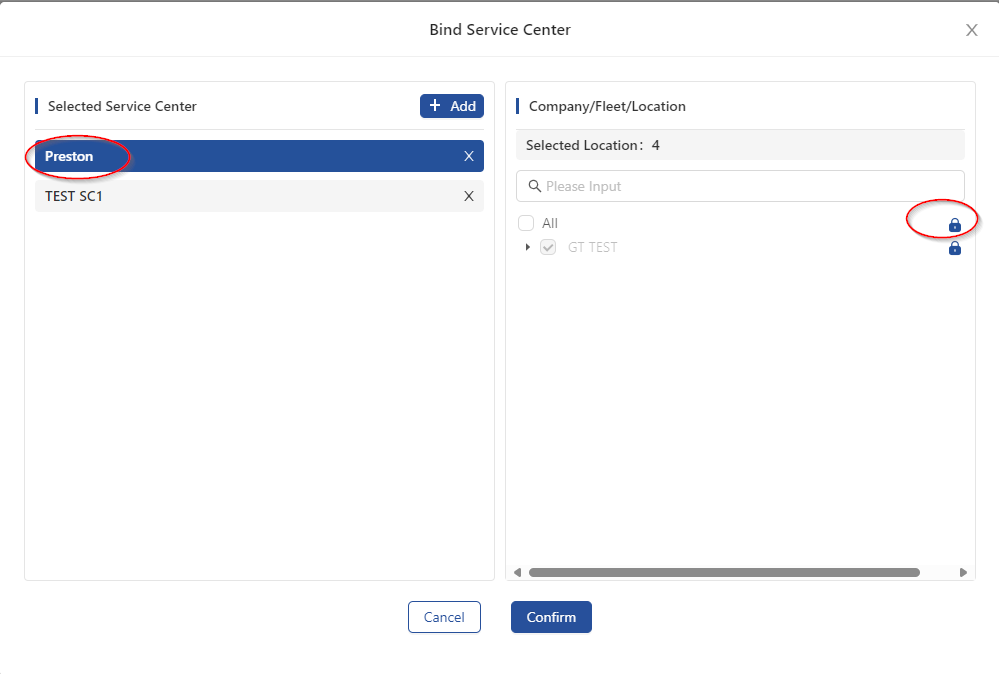Click the Cancel button
Viewport: 999px width, 674px height.
(444, 617)
